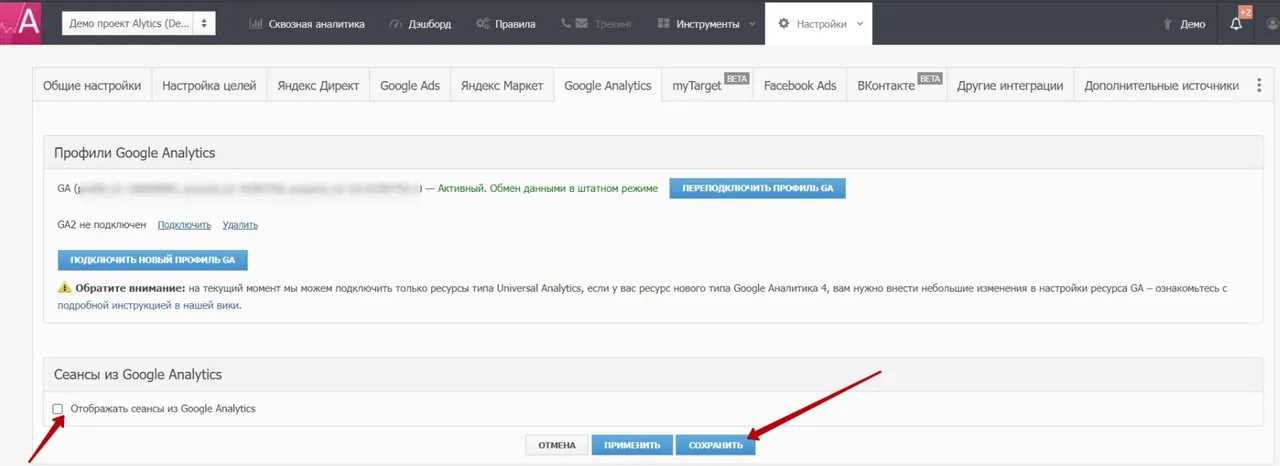1280x466 pixels.
Task: Switch to Настройка целей tab
Action: (x=209, y=86)
